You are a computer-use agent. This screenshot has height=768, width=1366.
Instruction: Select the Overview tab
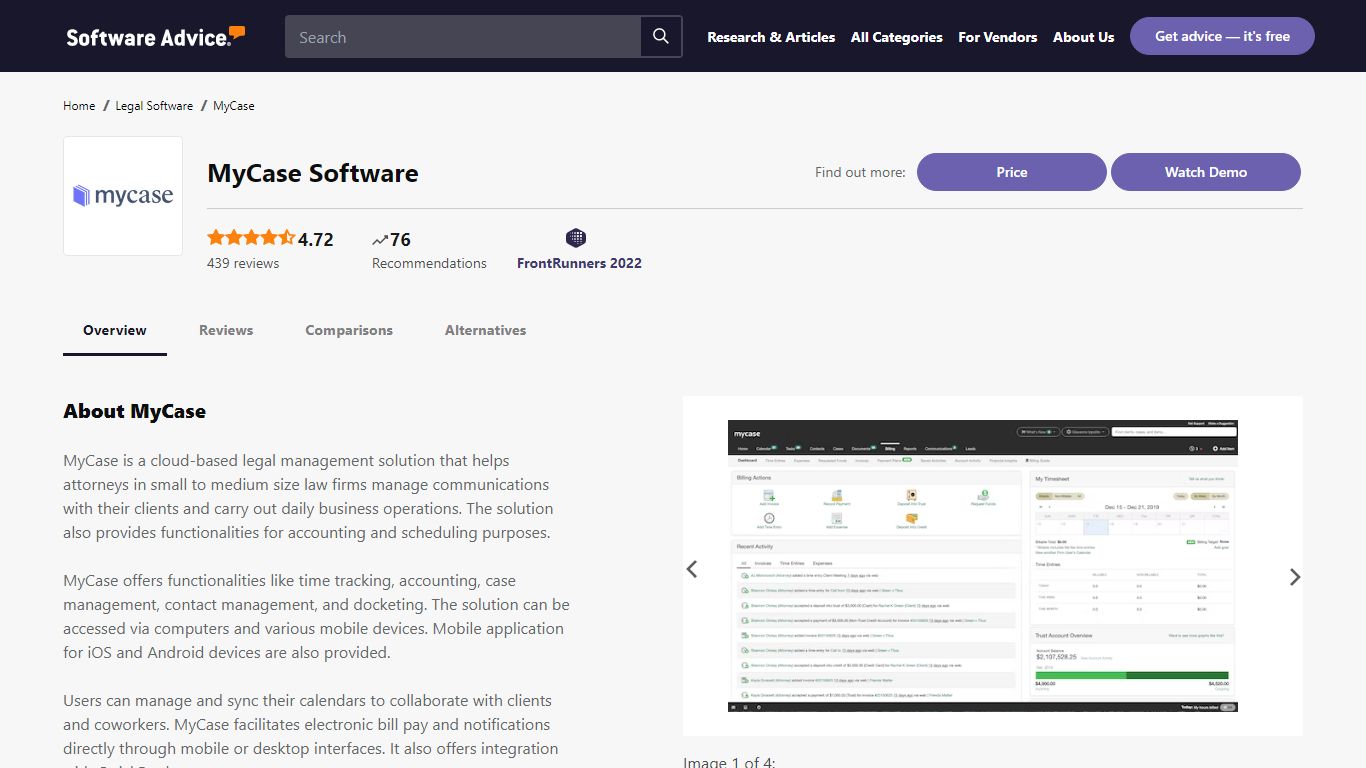pos(115,330)
